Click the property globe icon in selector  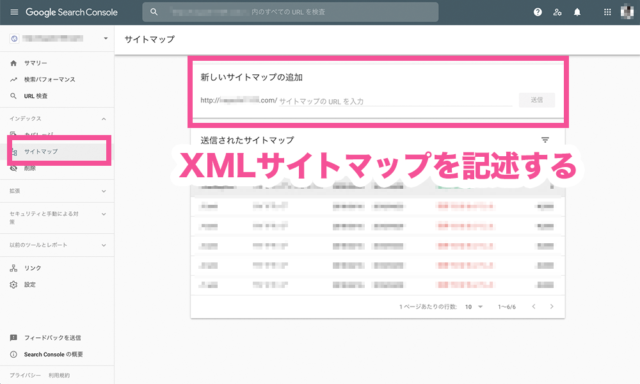tap(14, 38)
